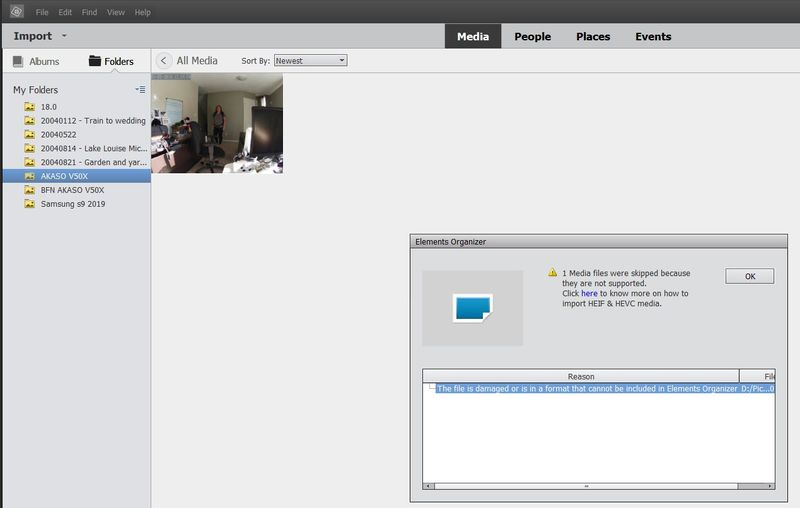Switch to the Places tab
The height and width of the screenshot is (508, 800).
pyautogui.click(x=593, y=37)
